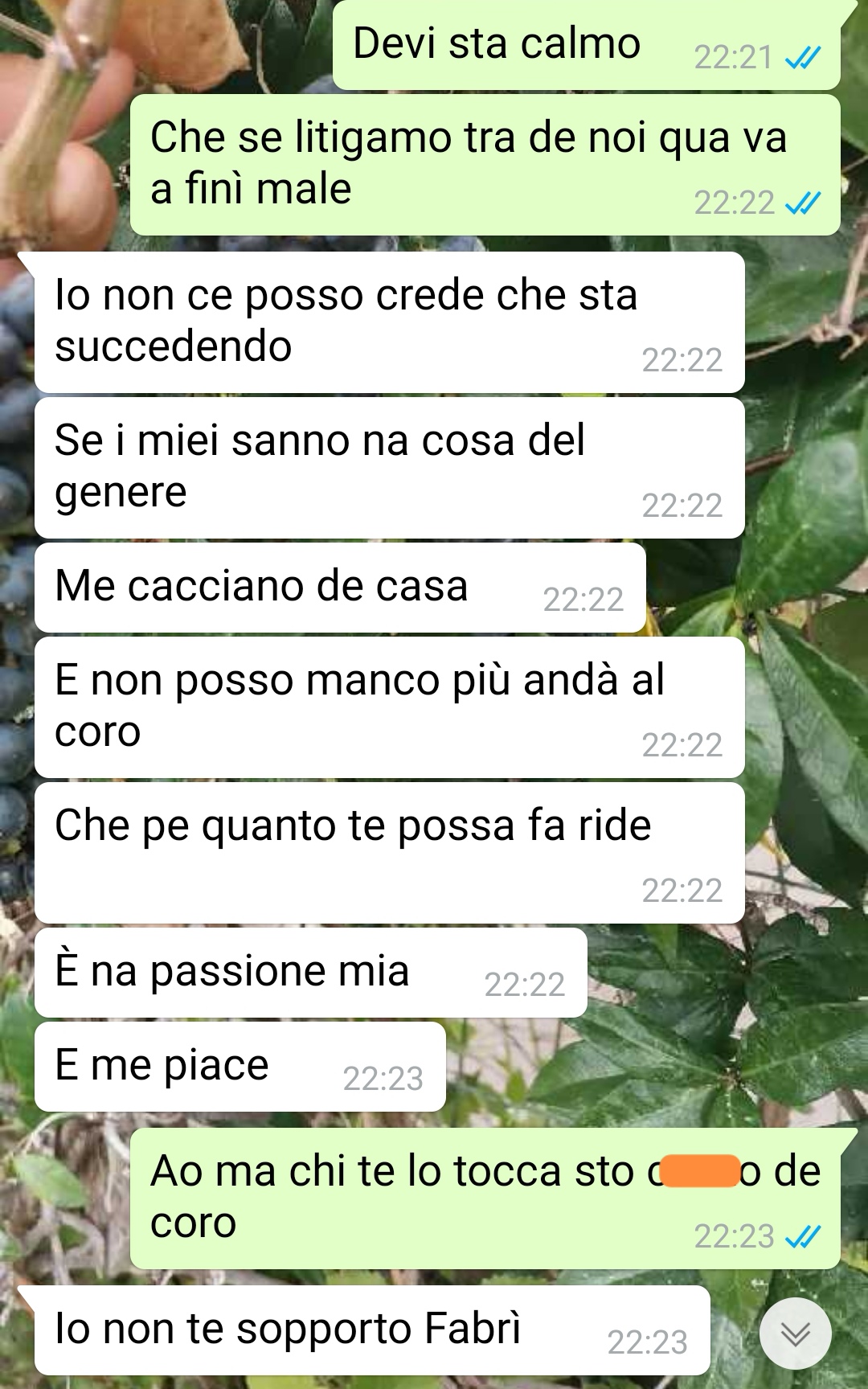Tap the "Ao ma chi te lo tocca" message
The image size is (868, 1389).
(485, 1198)
